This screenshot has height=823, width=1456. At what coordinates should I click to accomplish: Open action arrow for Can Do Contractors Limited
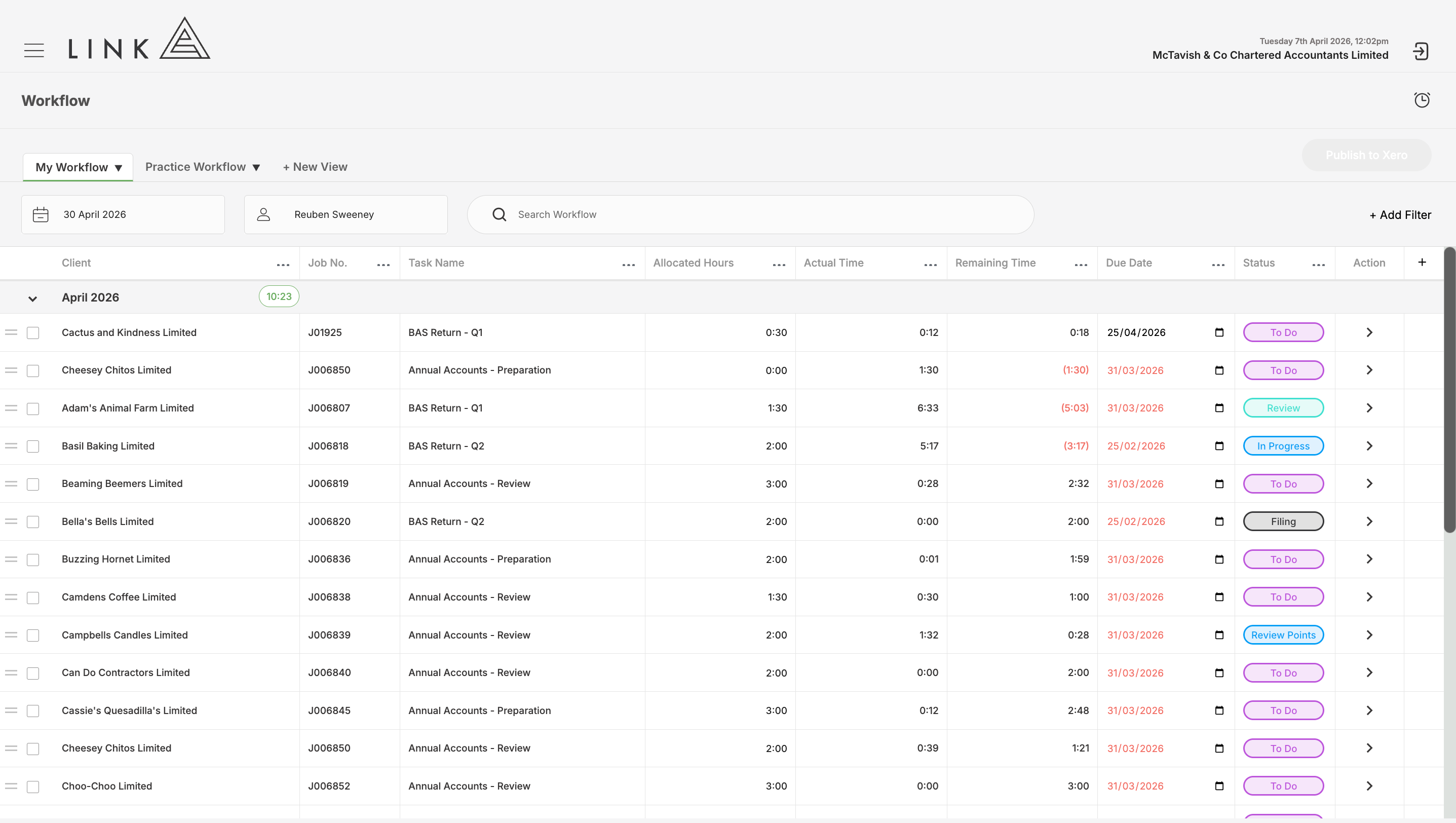(x=1369, y=672)
